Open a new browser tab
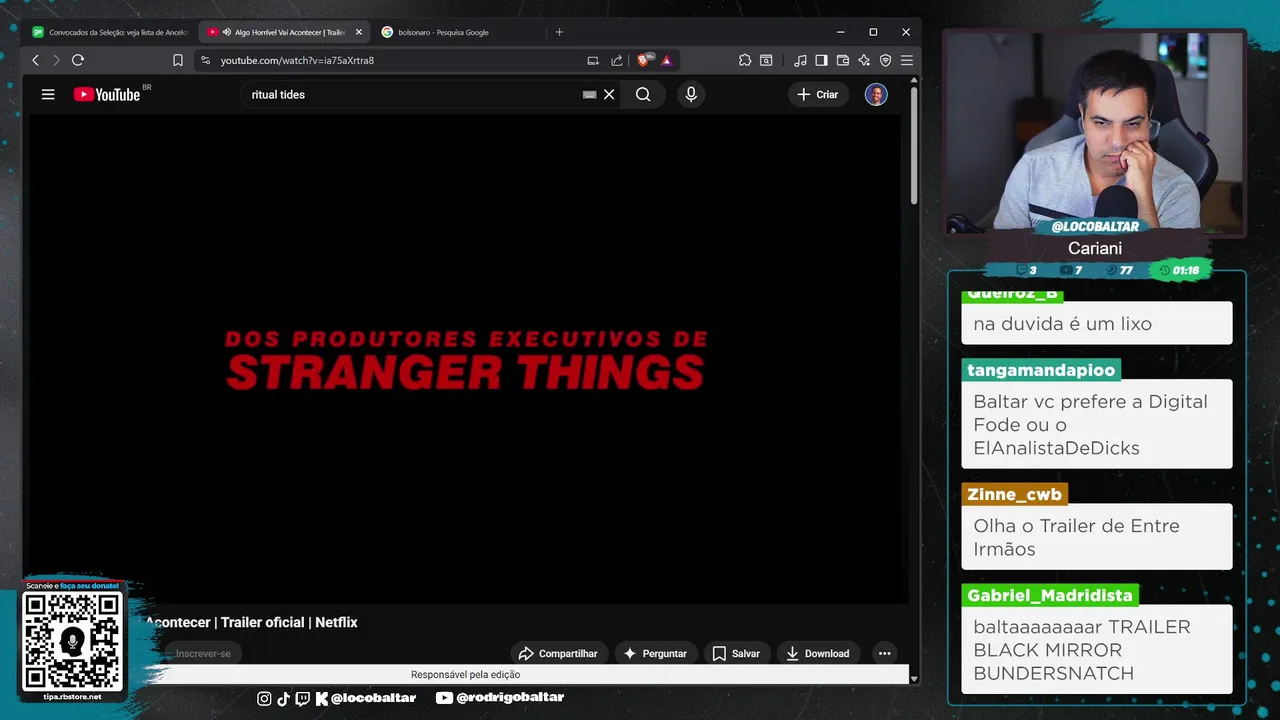The width and height of the screenshot is (1280, 720). 559,32
